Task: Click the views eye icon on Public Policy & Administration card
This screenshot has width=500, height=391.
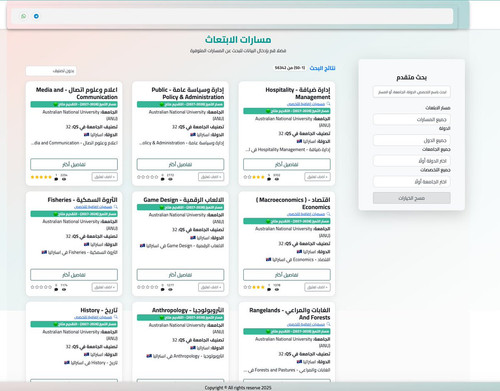Action: click(170, 179)
